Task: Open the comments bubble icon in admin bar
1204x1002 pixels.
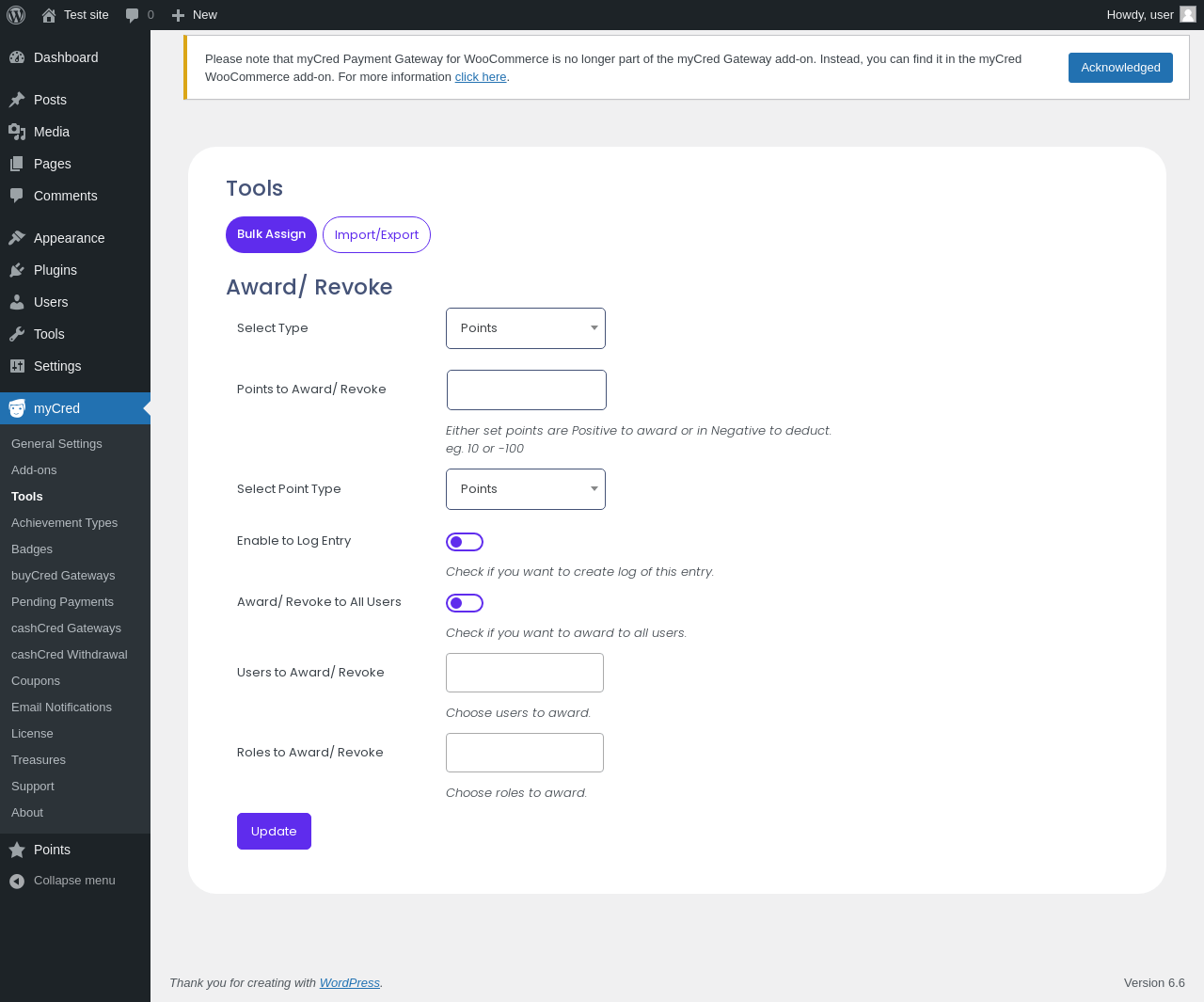Action: pos(133,15)
